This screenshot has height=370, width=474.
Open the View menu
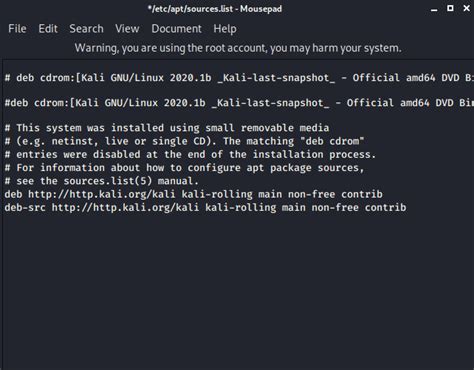127,29
